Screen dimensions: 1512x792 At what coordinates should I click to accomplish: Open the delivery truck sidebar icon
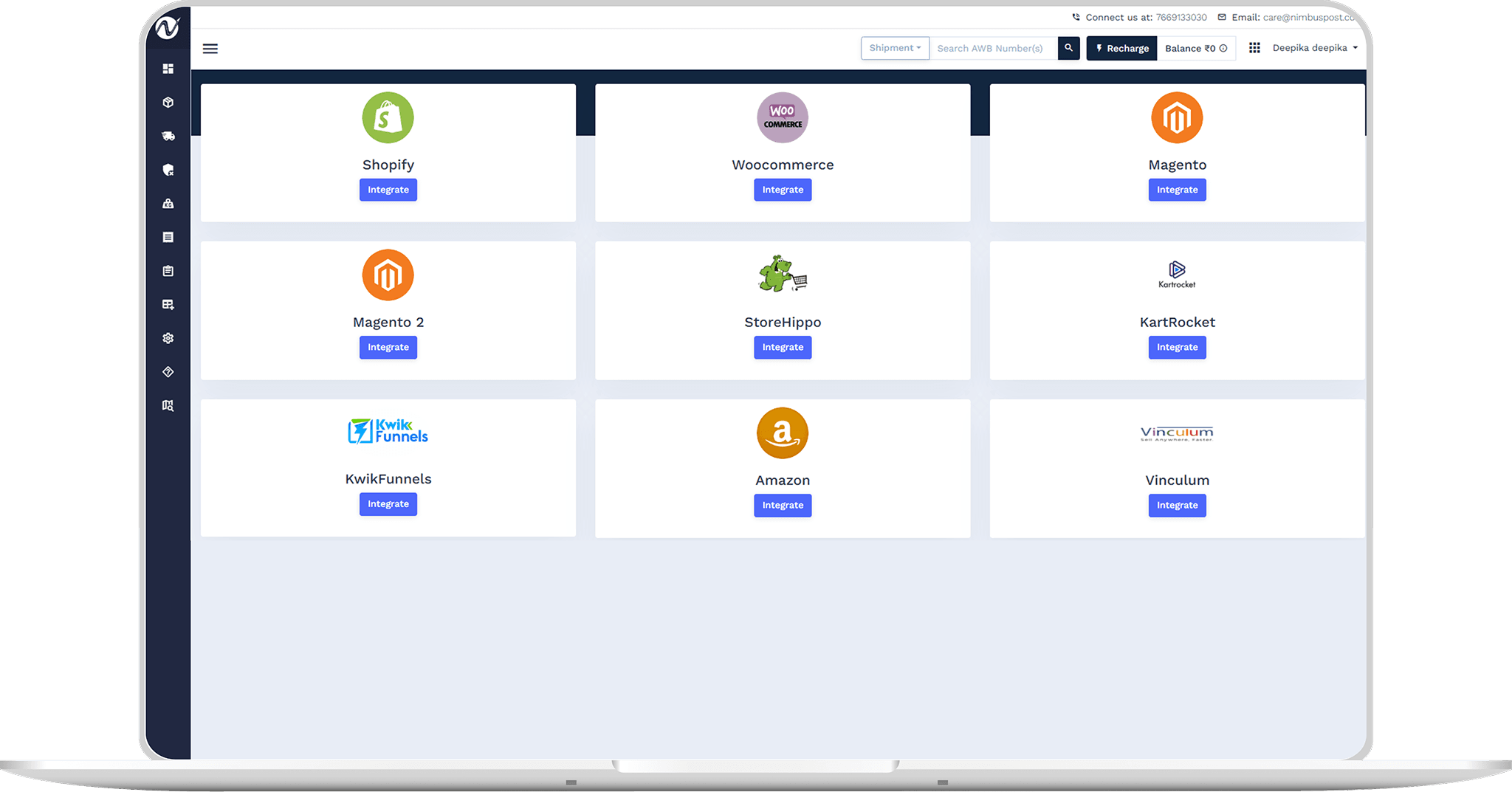168,136
